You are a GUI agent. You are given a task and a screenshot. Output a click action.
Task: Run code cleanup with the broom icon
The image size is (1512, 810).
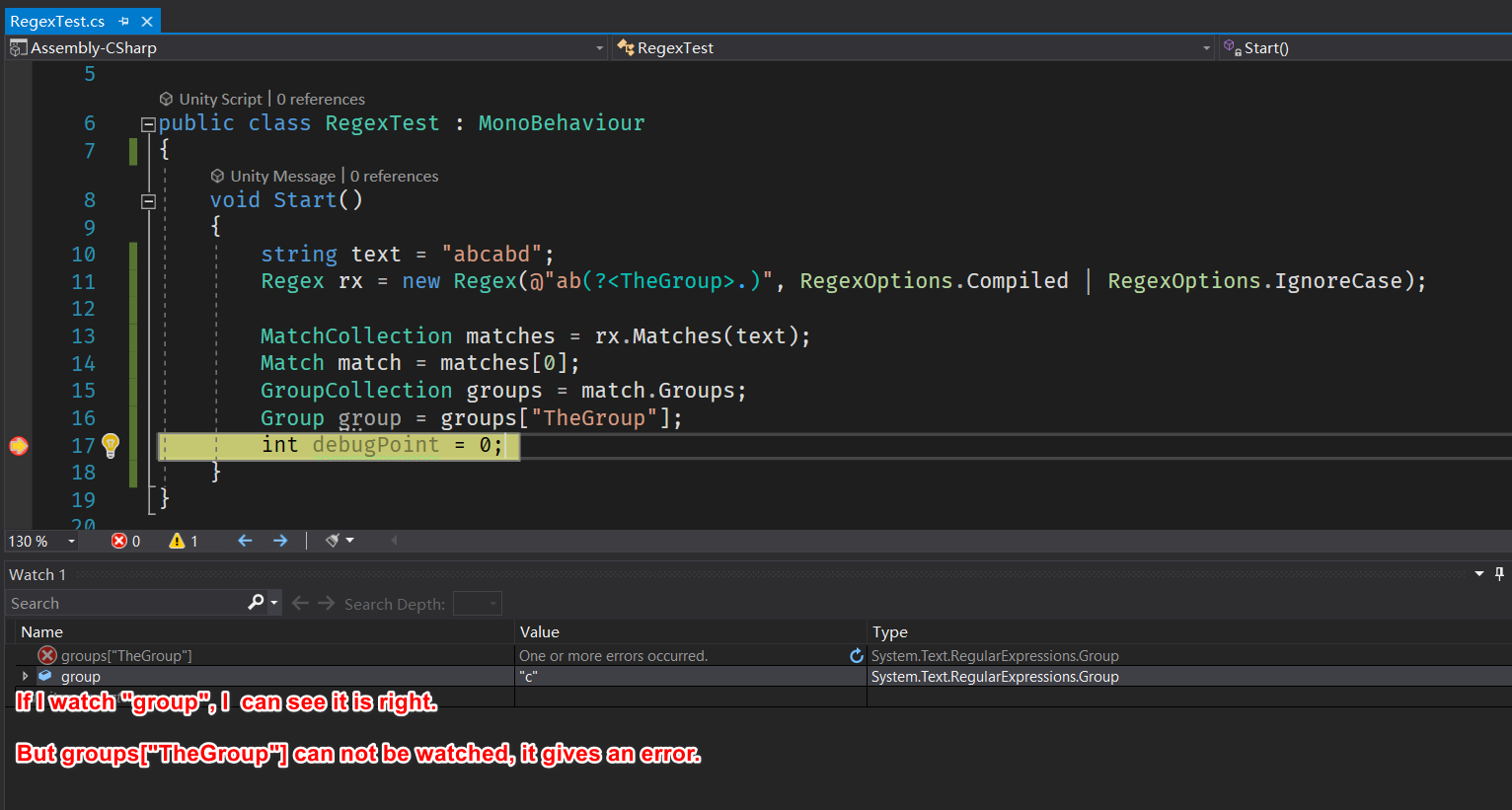click(x=333, y=541)
